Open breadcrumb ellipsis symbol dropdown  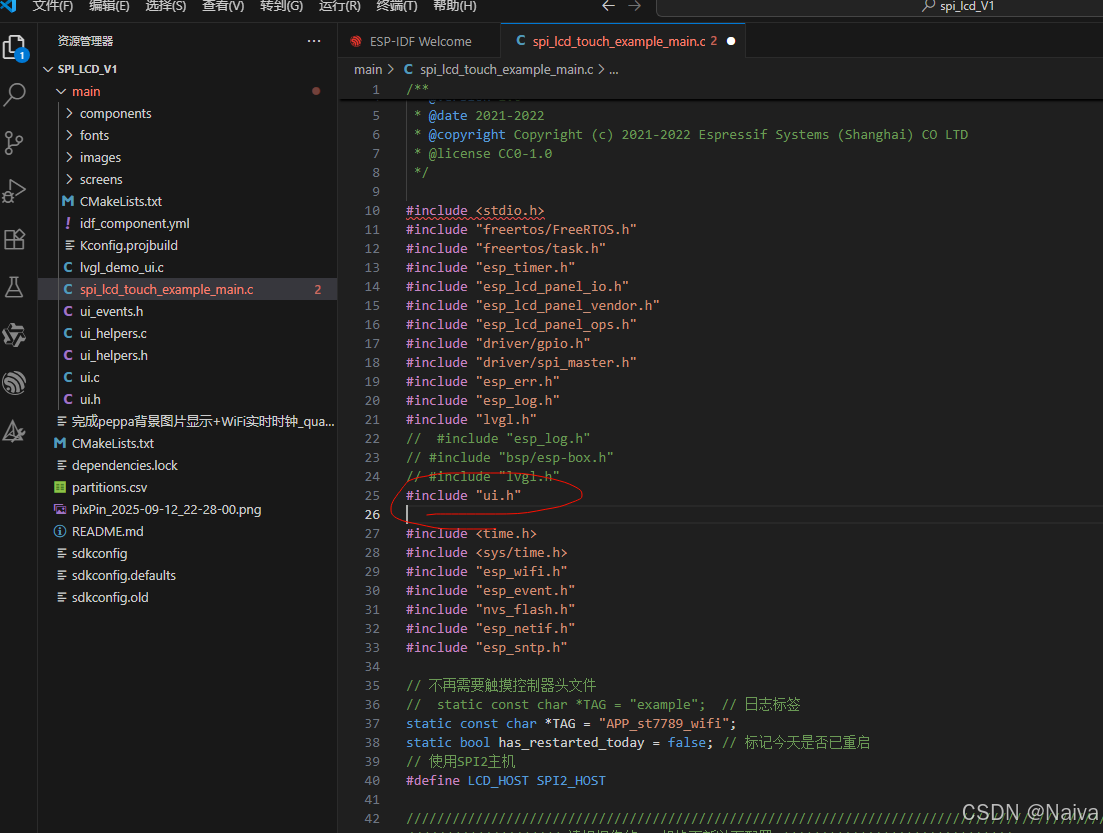click(613, 70)
